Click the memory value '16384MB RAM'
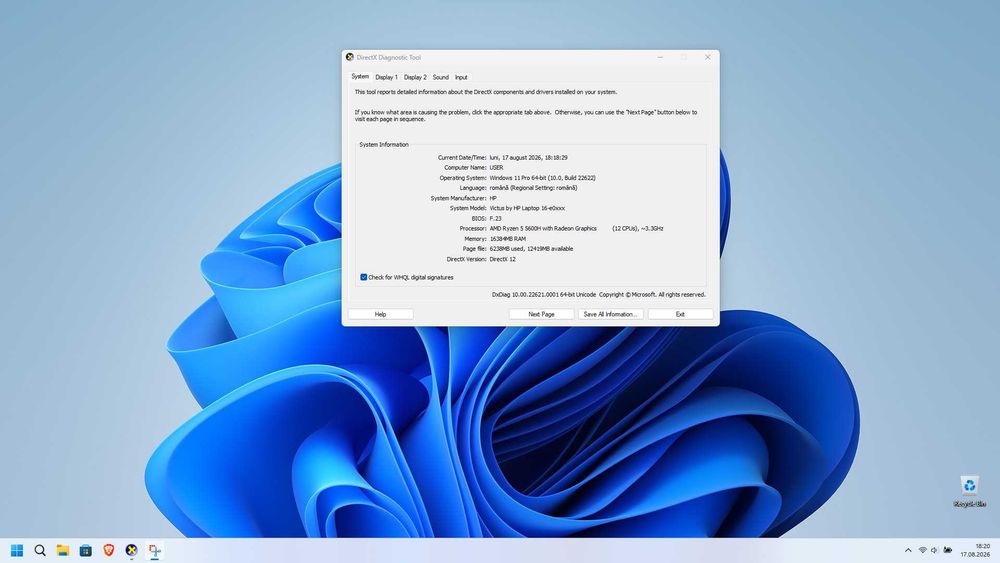Screen dimensions: 1000x563 pyautogui.click(x=508, y=238)
